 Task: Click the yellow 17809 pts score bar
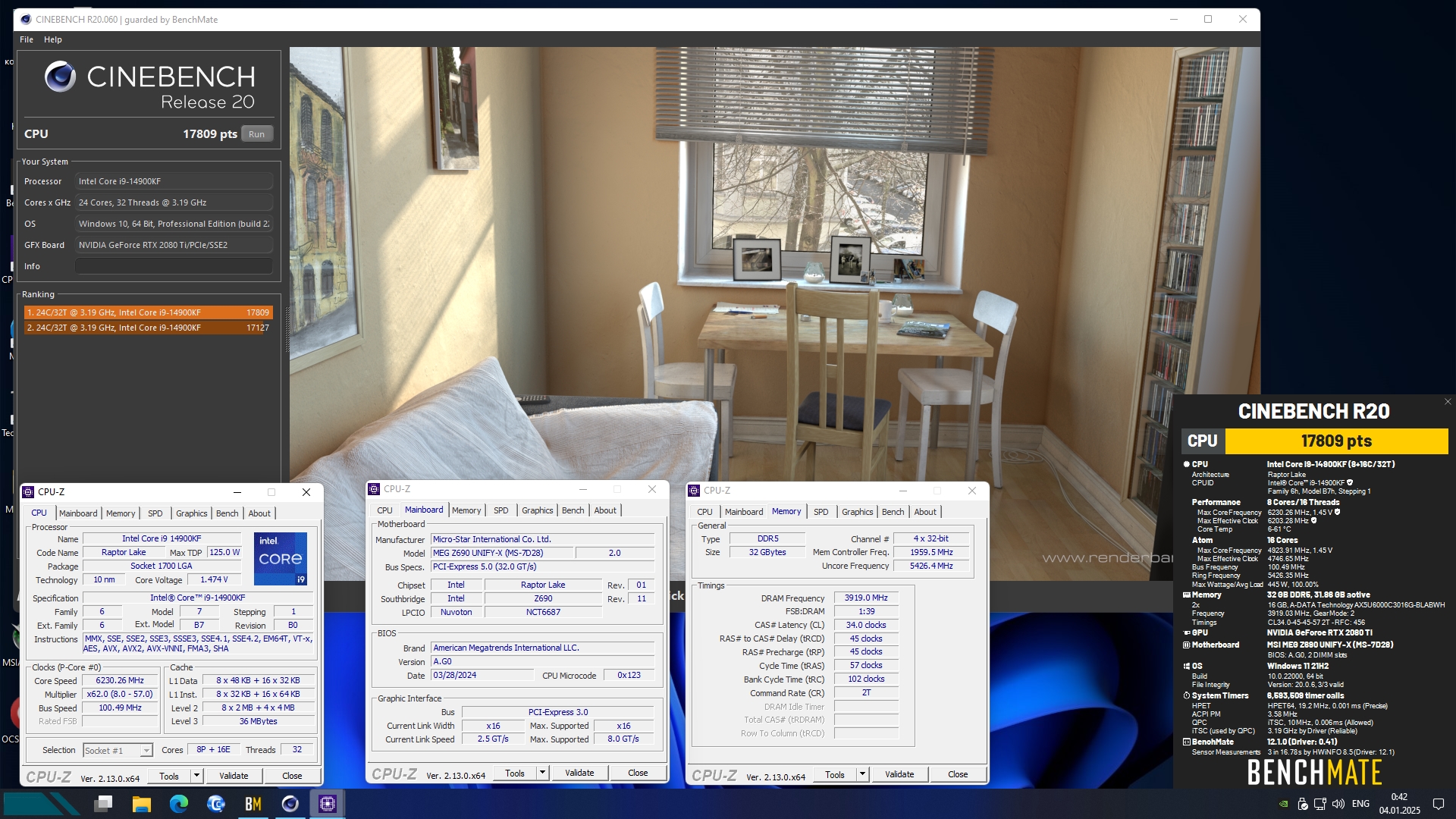point(1336,441)
